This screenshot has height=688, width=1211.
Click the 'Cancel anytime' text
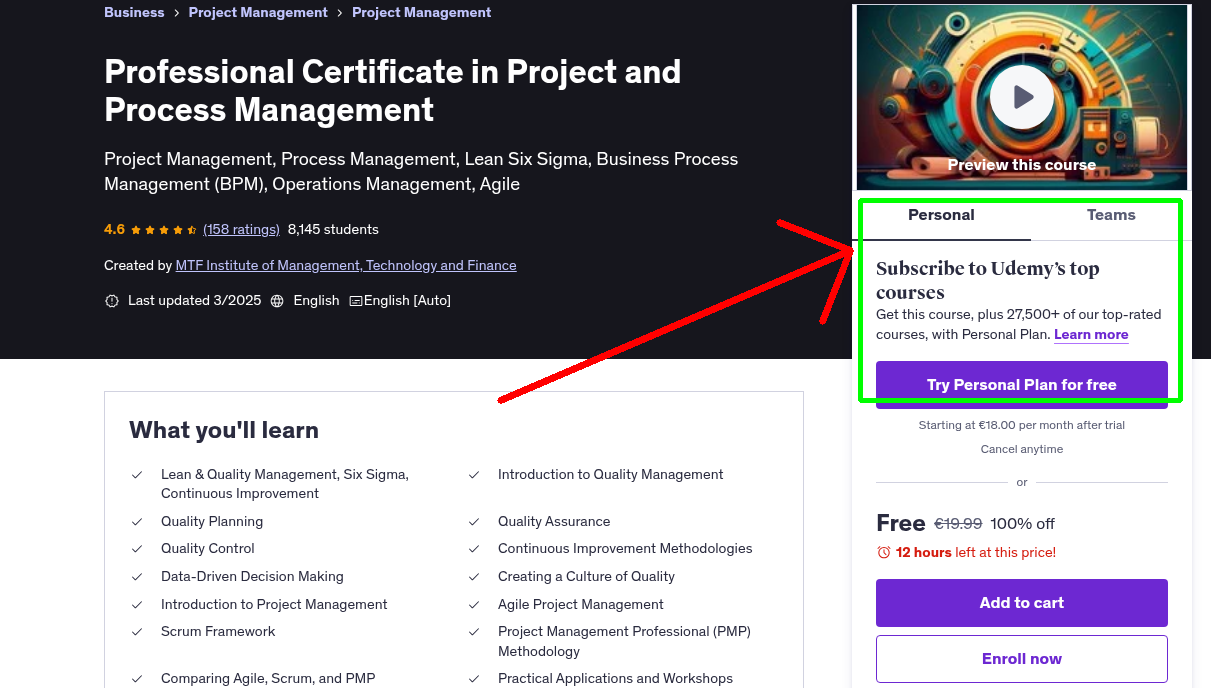[1022, 449]
